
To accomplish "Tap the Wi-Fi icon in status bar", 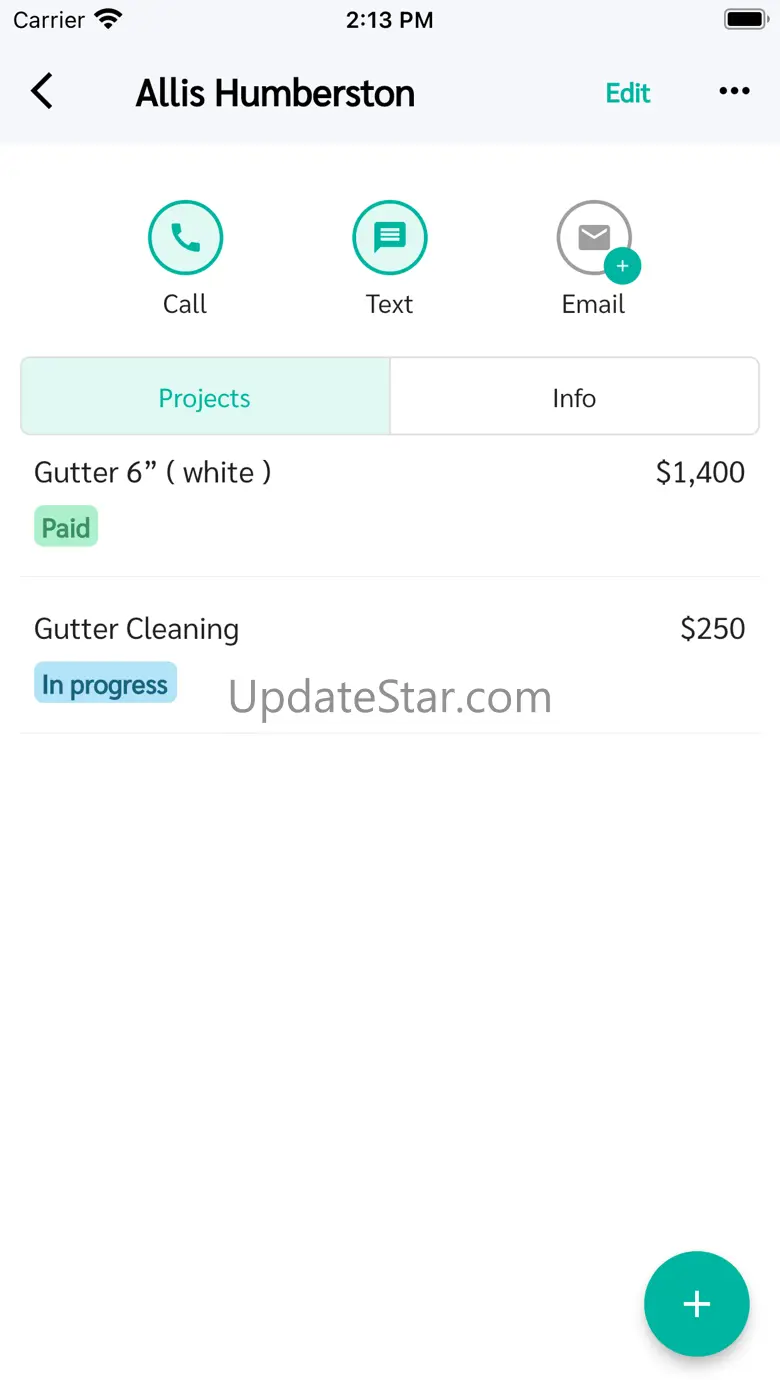I will pyautogui.click(x=107, y=20).
